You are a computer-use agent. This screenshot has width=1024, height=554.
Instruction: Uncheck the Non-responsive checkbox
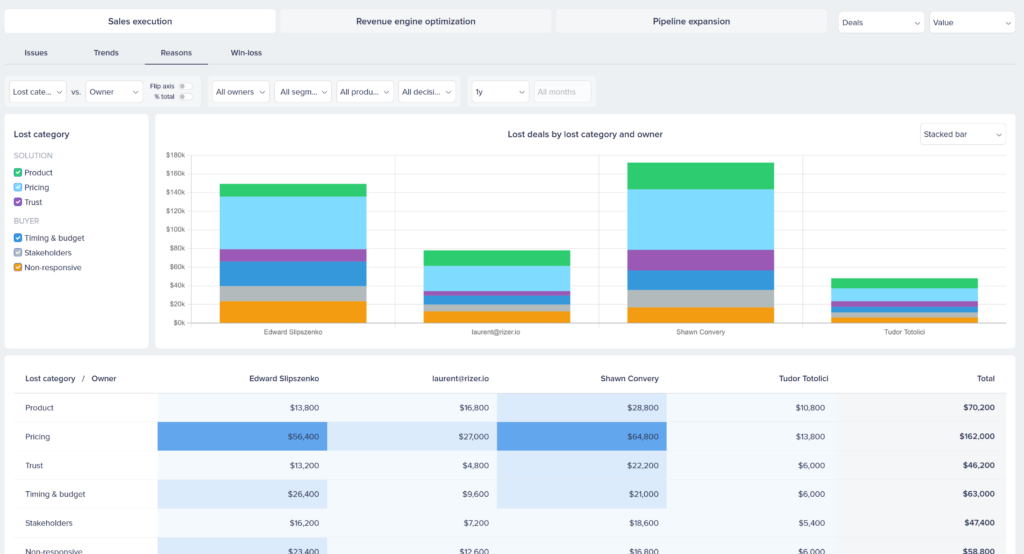click(x=18, y=268)
